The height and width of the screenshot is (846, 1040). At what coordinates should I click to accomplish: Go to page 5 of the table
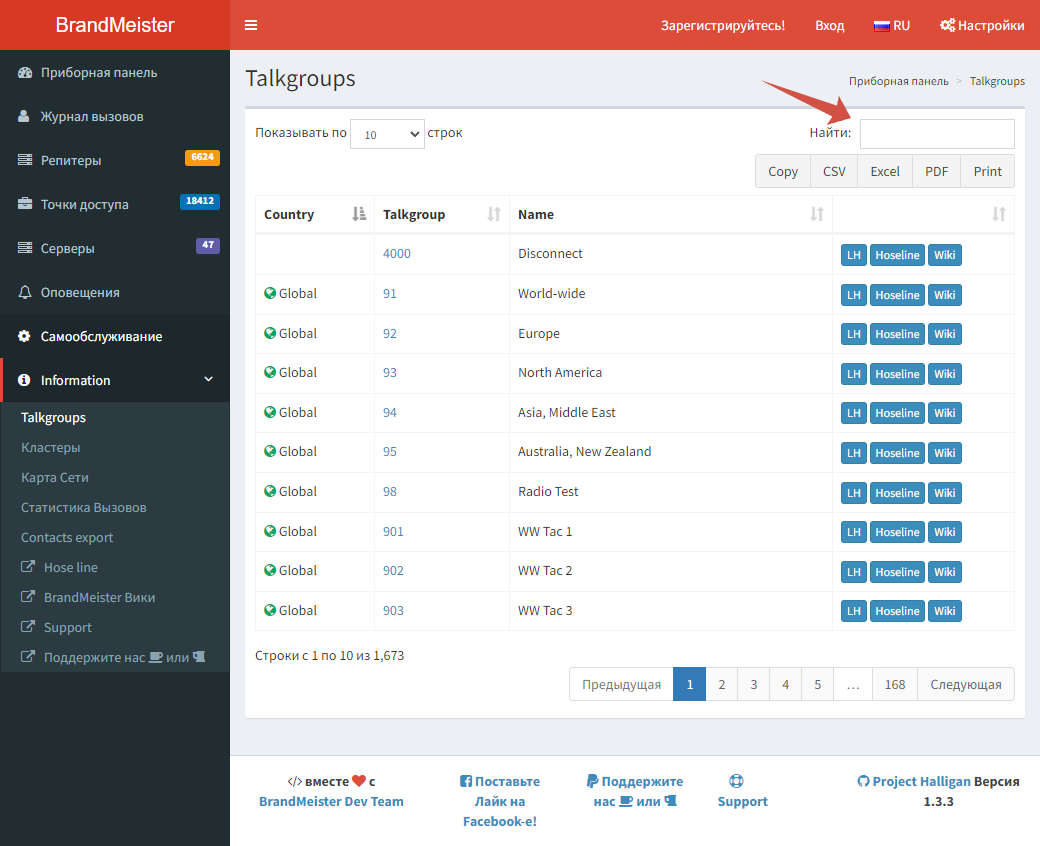click(817, 684)
